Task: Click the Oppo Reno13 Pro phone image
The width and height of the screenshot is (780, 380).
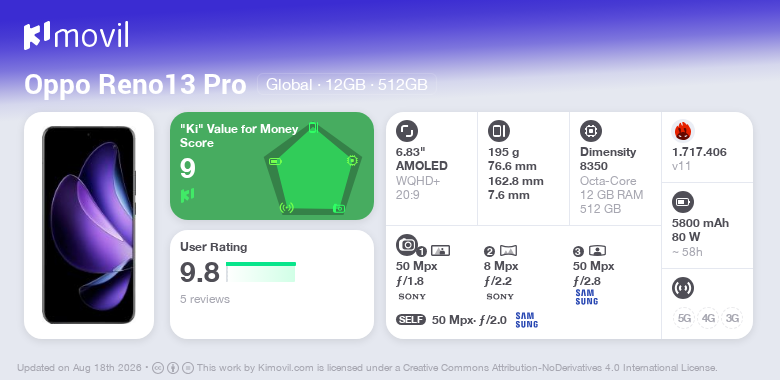Action: 89,225
